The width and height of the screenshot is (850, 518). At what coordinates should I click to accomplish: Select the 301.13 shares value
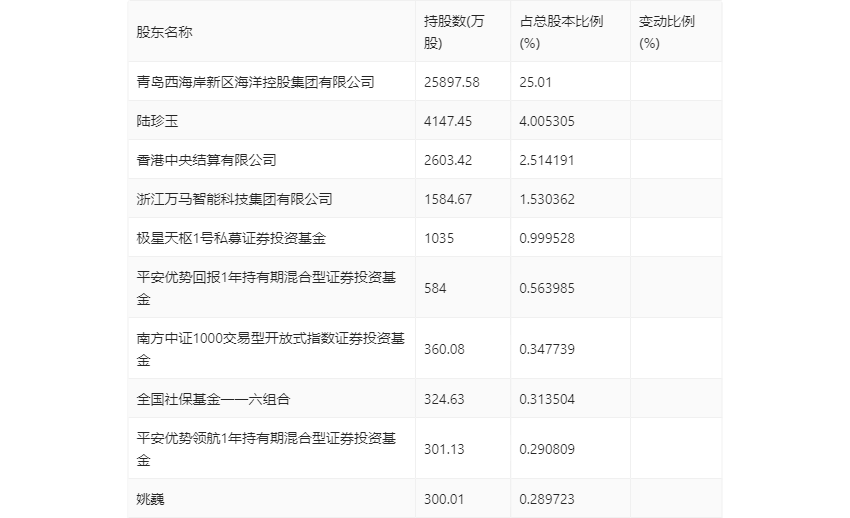click(x=444, y=449)
